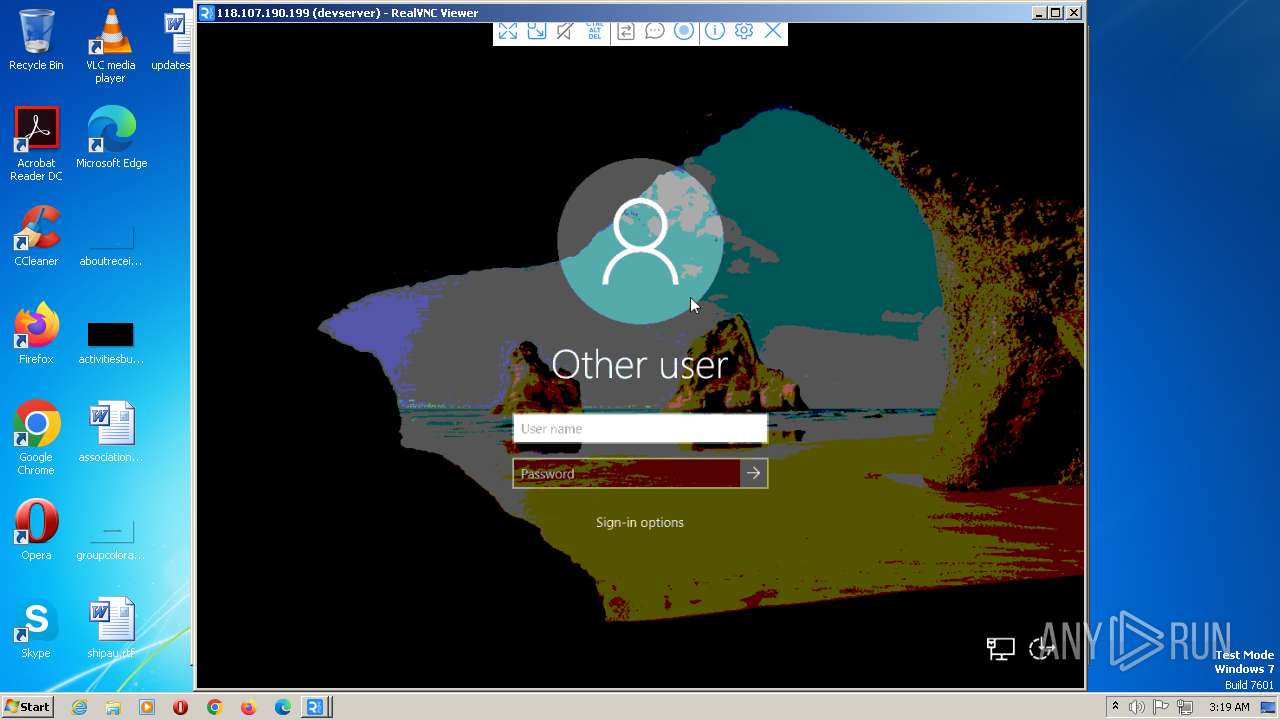The width and height of the screenshot is (1280, 720).
Task: Open the Windows Start menu
Action: pyautogui.click(x=28, y=707)
